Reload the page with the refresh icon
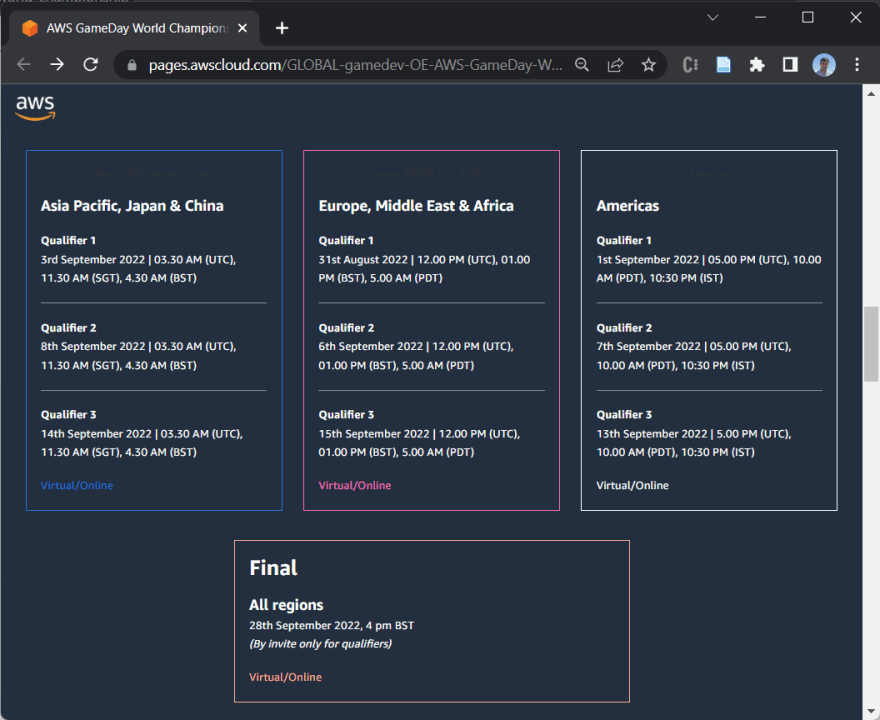 [91, 65]
